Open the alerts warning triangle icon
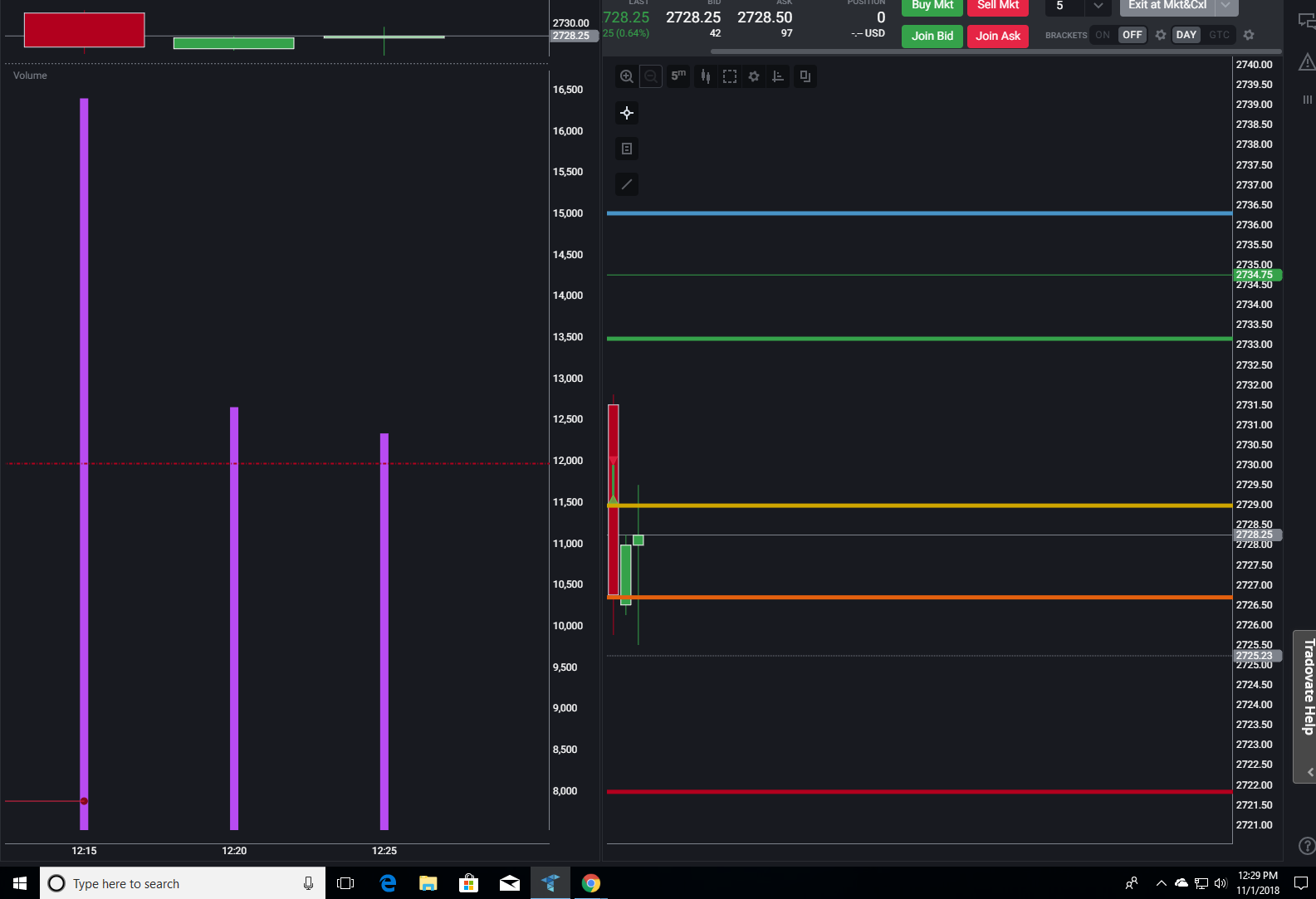This screenshot has width=1316, height=899. click(1307, 62)
